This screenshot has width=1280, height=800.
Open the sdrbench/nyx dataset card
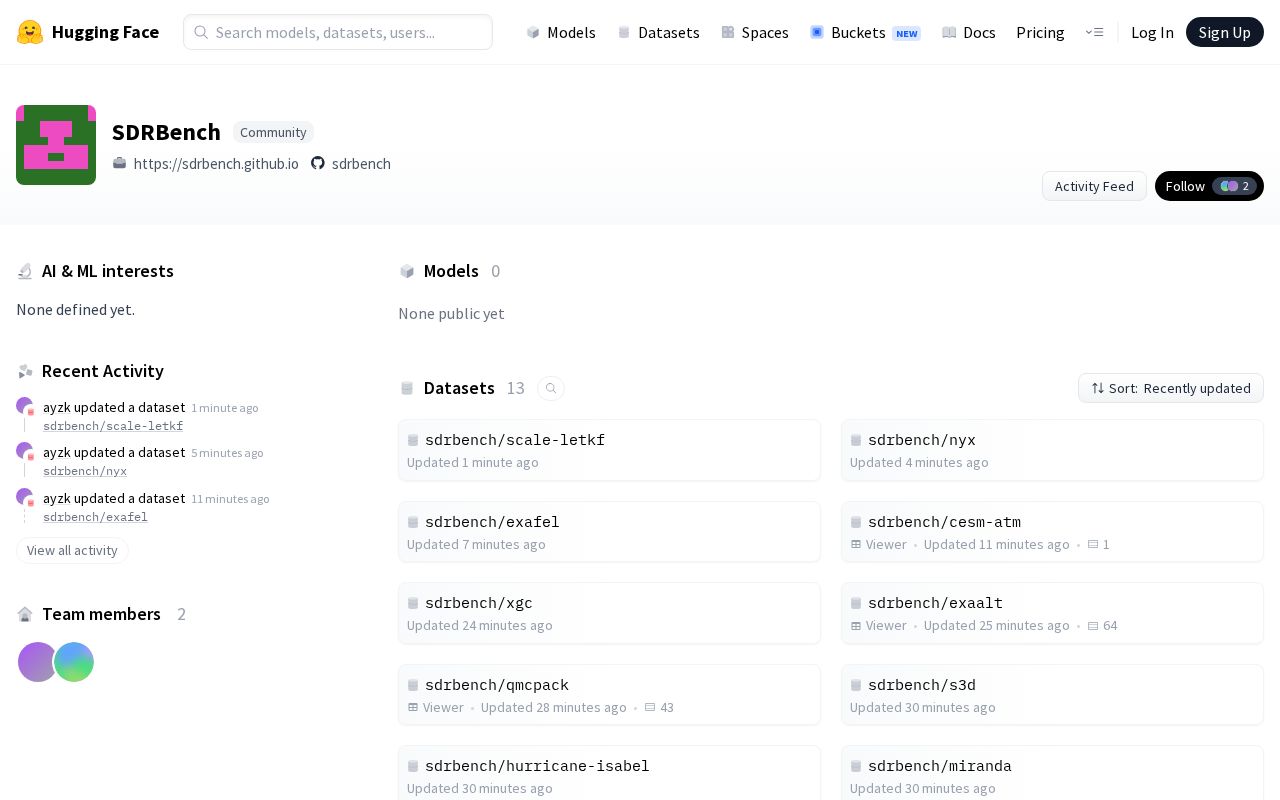[1052, 450]
